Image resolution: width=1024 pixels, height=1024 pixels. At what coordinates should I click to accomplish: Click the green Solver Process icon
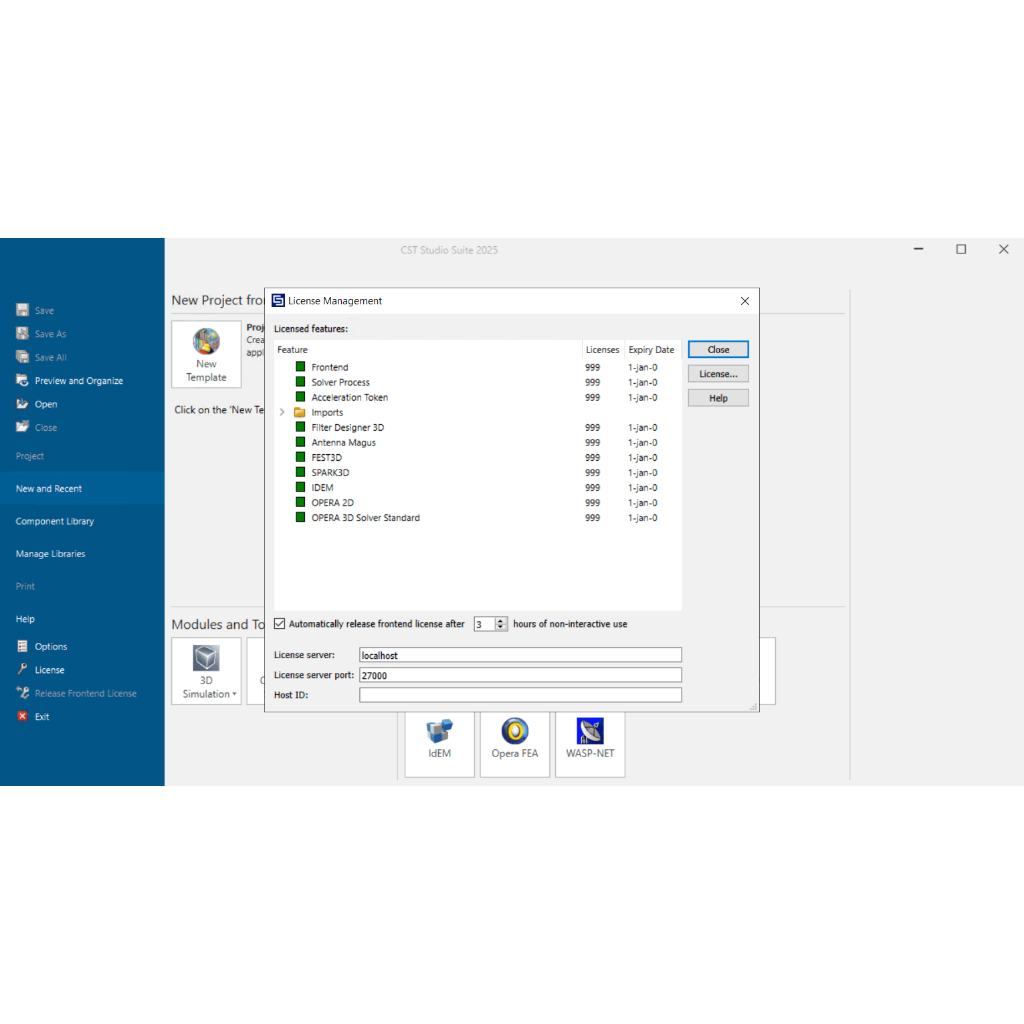pos(300,382)
